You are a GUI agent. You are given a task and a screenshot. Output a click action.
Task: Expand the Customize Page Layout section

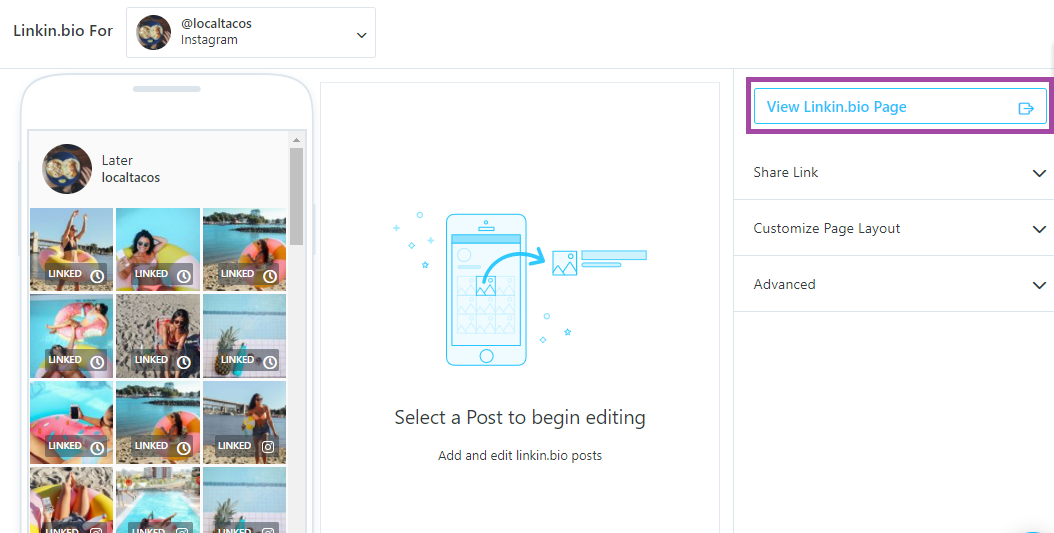coord(1039,229)
